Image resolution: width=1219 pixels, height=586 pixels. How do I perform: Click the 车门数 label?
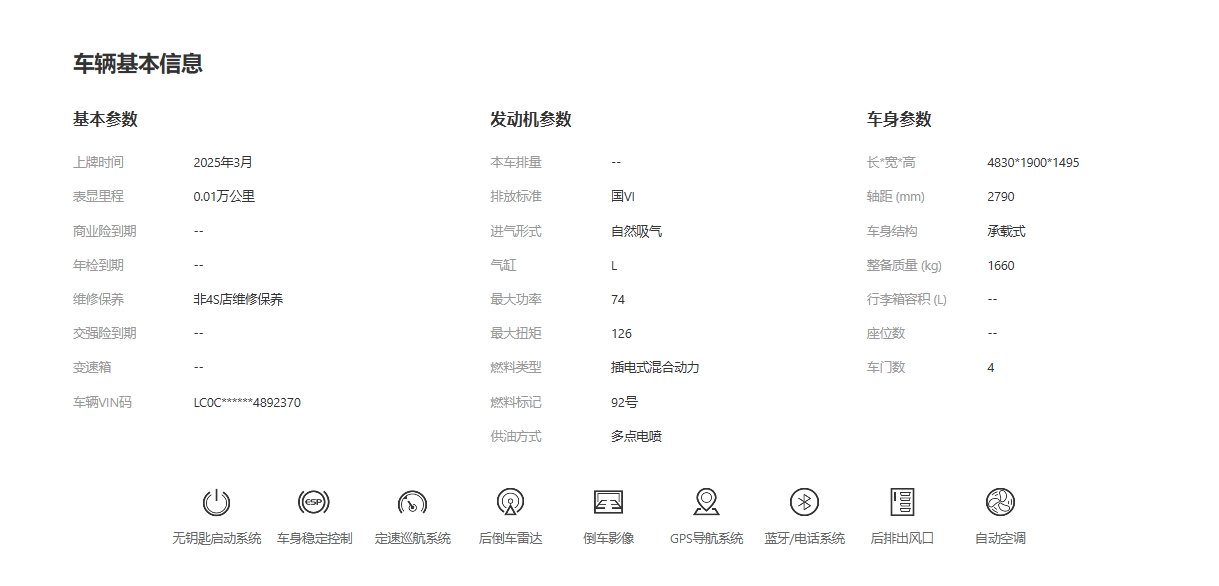[886, 367]
